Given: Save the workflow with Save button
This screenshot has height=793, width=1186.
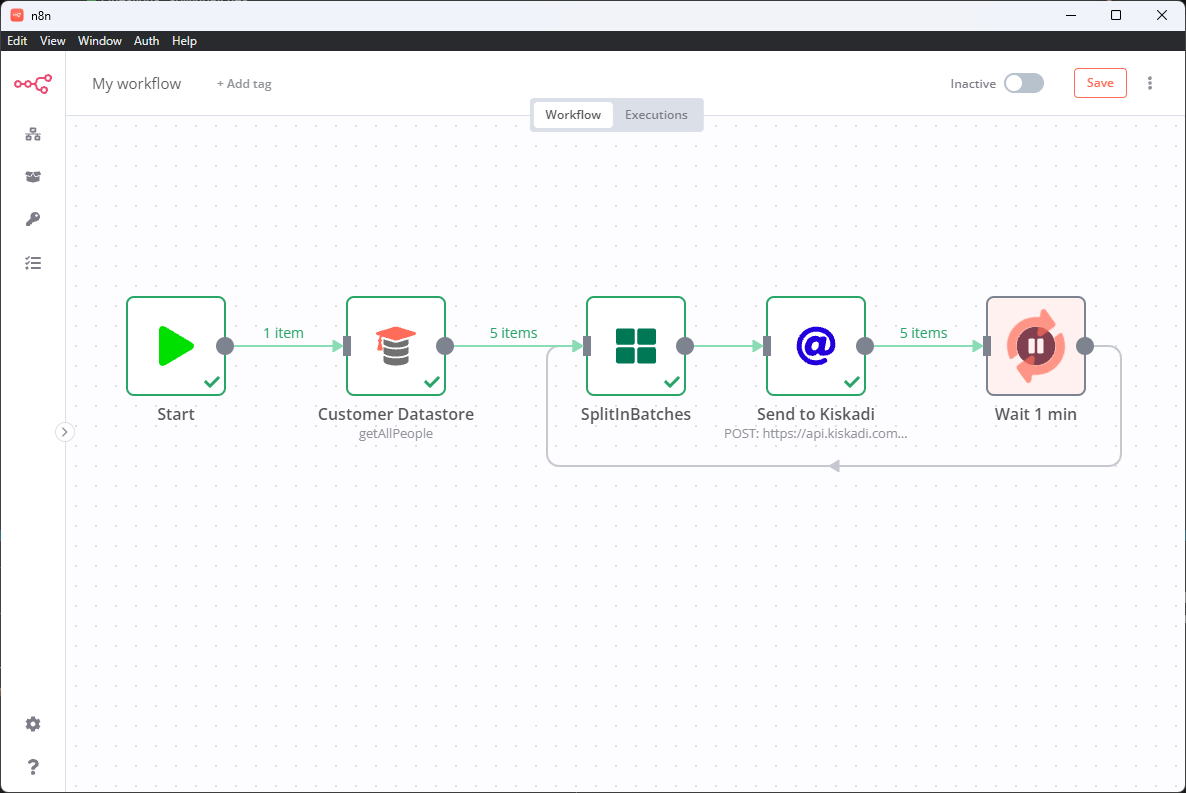Looking at the screenshot, I should 1100,83.
